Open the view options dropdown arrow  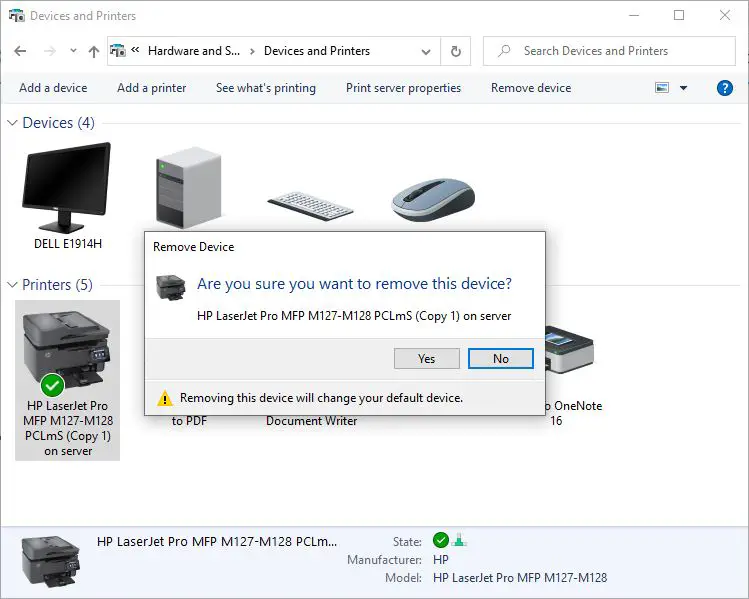[684, 88]
